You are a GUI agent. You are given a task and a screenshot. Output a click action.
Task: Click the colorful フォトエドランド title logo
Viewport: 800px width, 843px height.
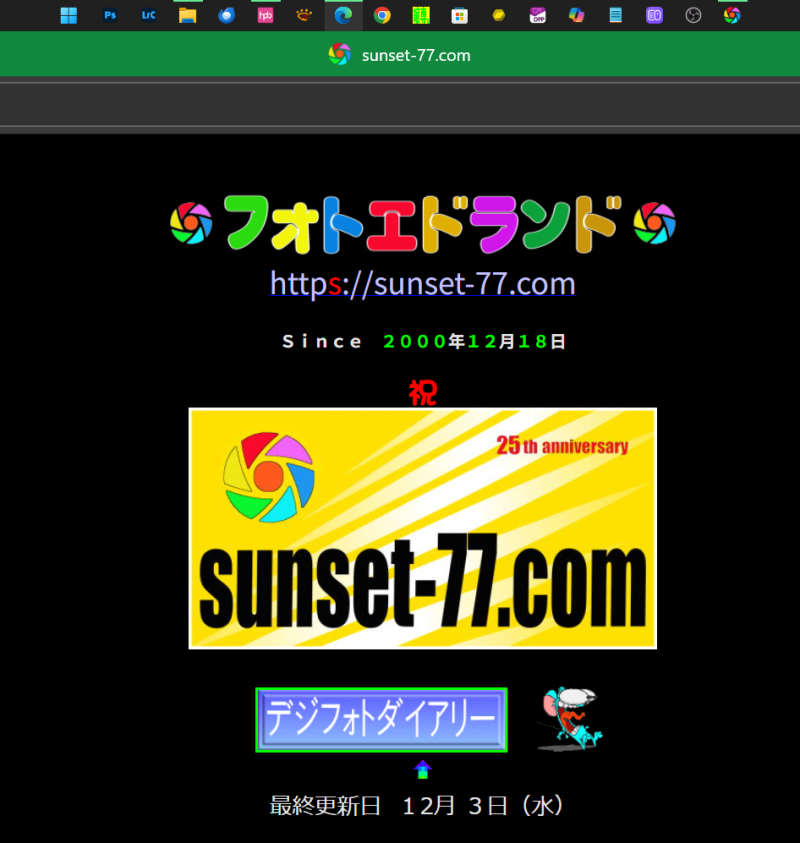(422, 223)
